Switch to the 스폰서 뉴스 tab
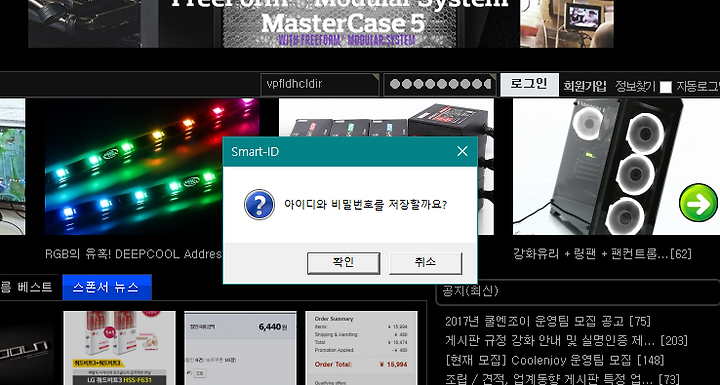The image size is (720, 385). click(x=107, y=287)
